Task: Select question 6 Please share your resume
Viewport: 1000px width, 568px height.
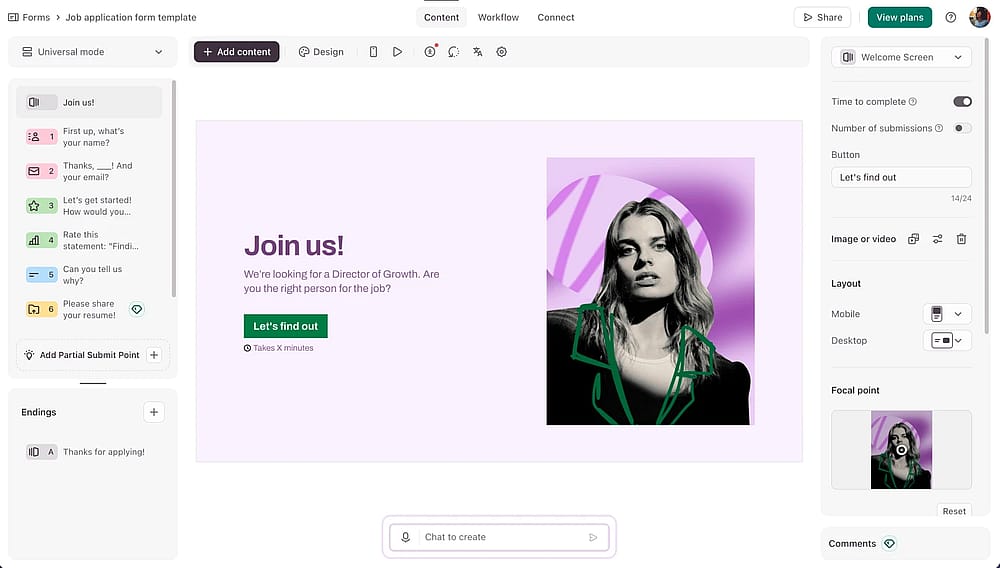Action: pyautogui.click(x=89, y=309)
